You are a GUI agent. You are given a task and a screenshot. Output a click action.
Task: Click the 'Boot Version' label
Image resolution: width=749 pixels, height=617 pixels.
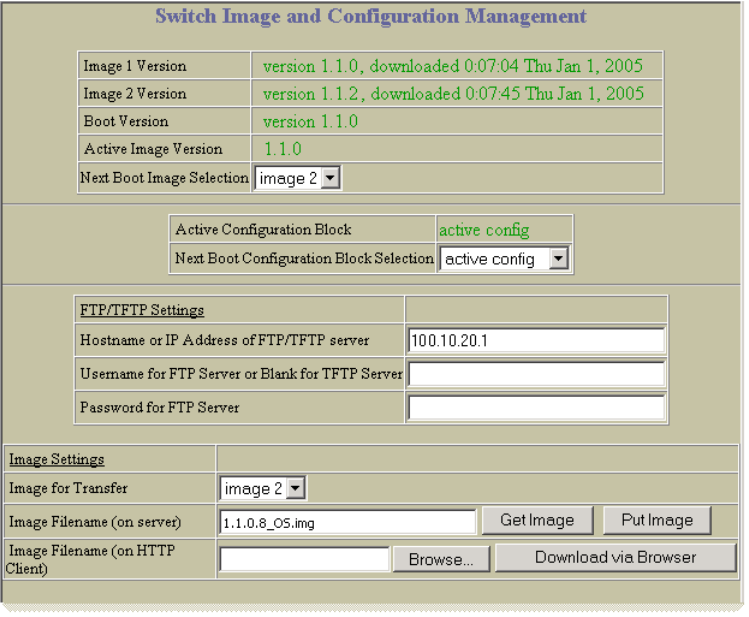[x=126, y=121]
